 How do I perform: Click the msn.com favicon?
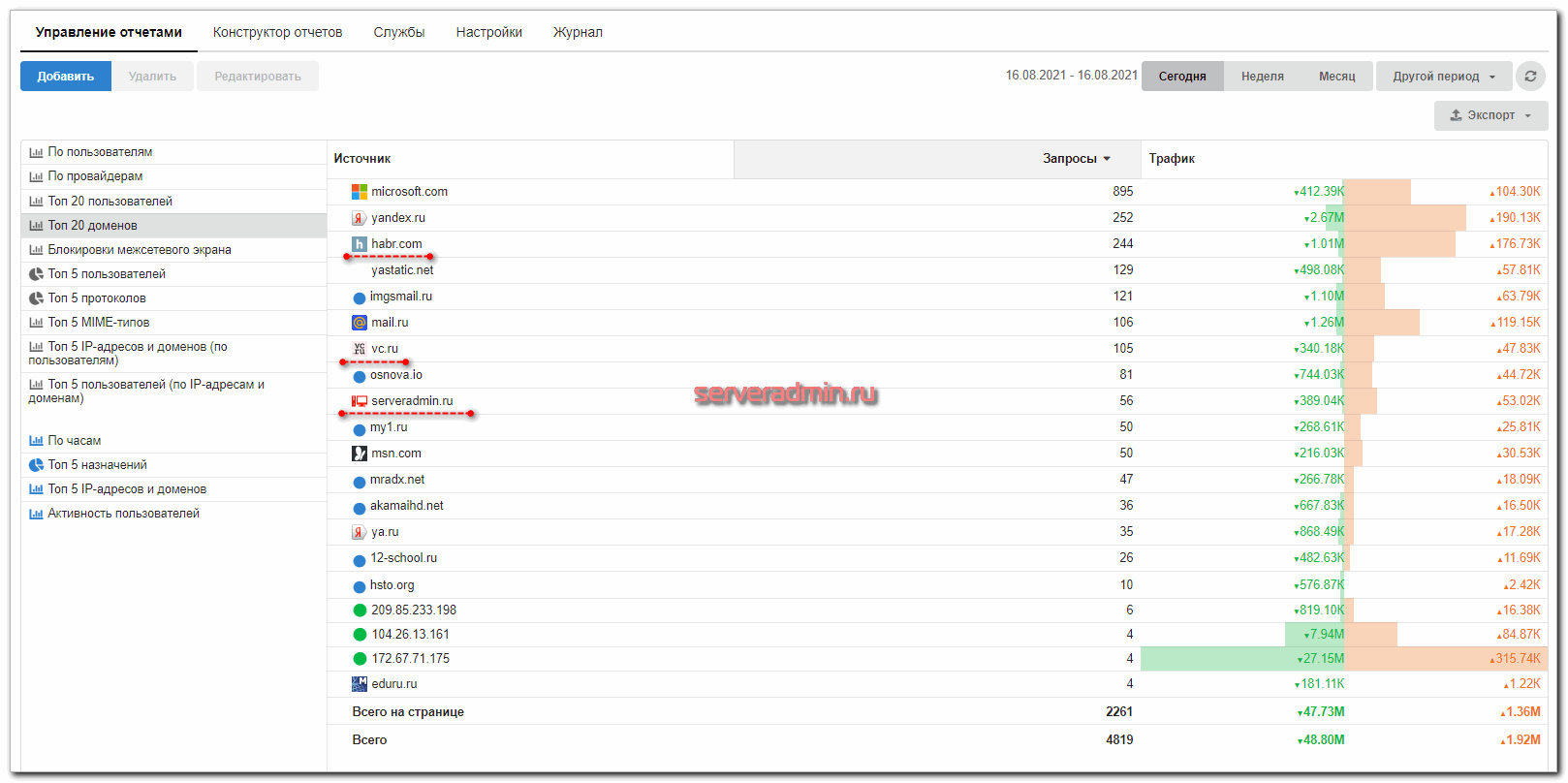click(x=360, y=454)
